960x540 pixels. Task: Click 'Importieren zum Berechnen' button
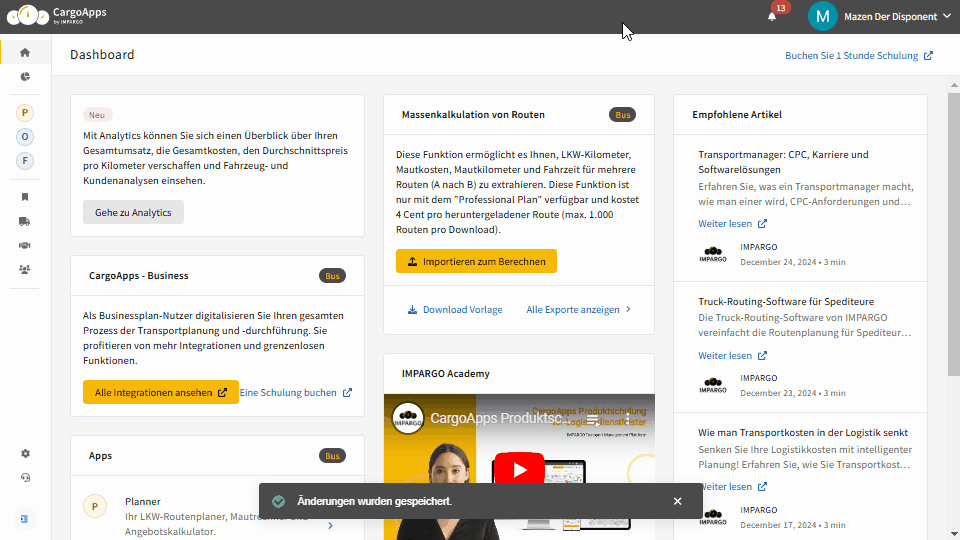[476, 261]
